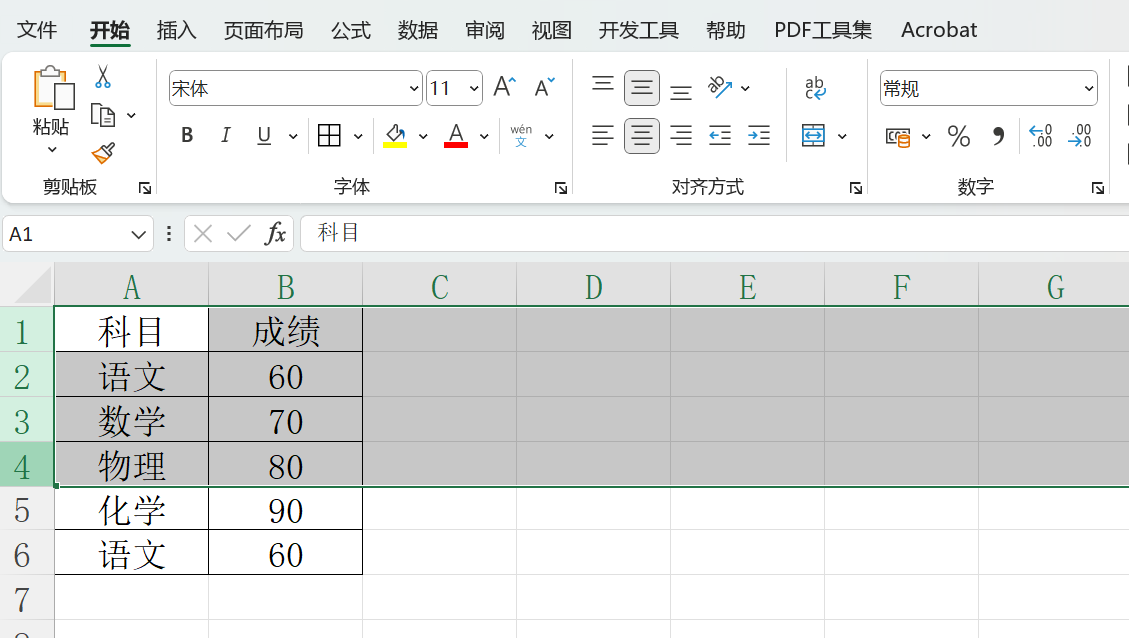Switch to the 公式 tab
The width and height of the screenshot is (1129, 638).
tap(351, 30)
